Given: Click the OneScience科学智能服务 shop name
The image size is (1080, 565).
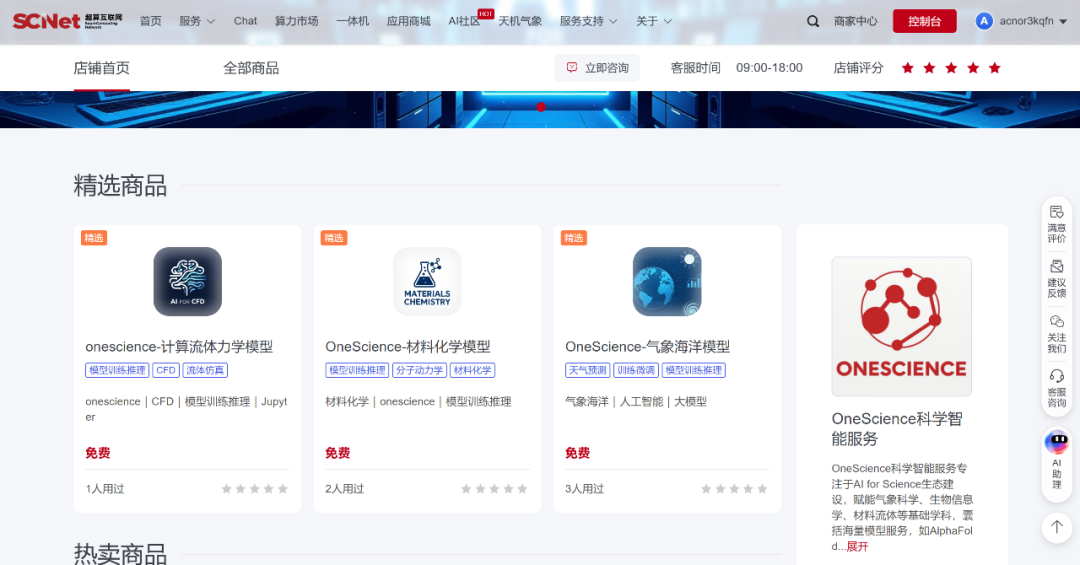Looking at the screenshot, I should point(897,429).
